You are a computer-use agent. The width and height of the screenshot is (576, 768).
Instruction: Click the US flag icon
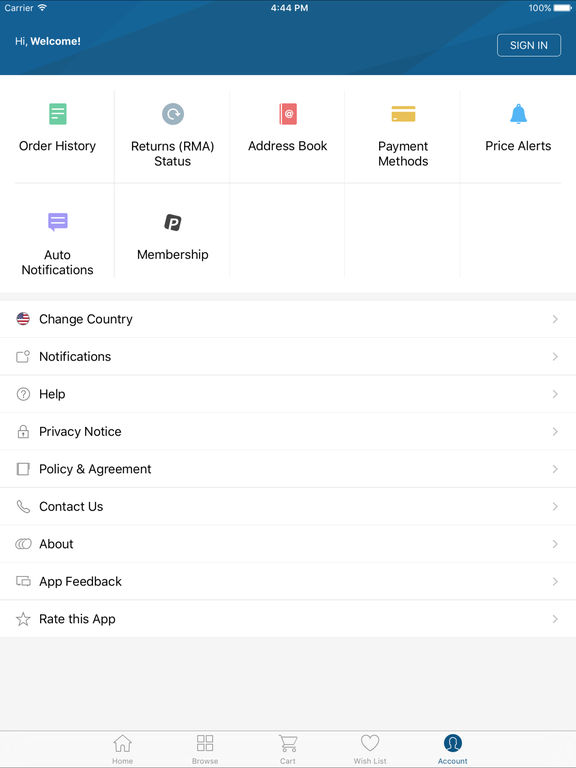(x=23, y=319)
